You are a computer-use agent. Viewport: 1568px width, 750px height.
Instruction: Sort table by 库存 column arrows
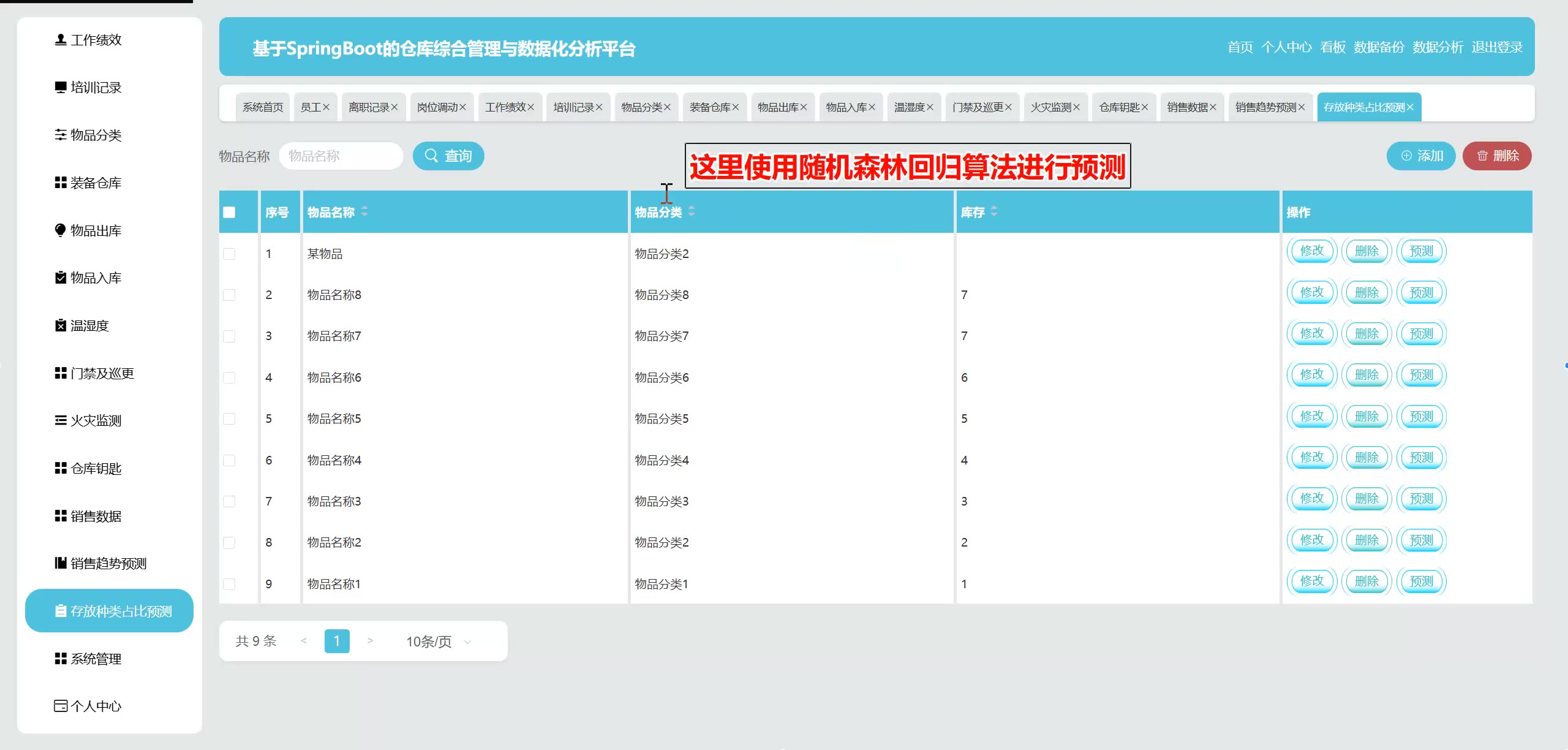pos(993,211)
